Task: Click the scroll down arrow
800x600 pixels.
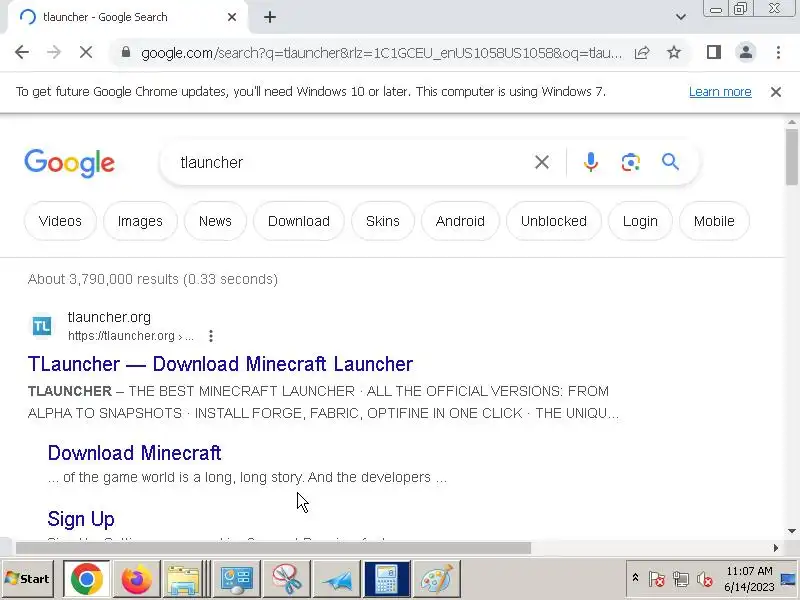Action: (792, 531)
